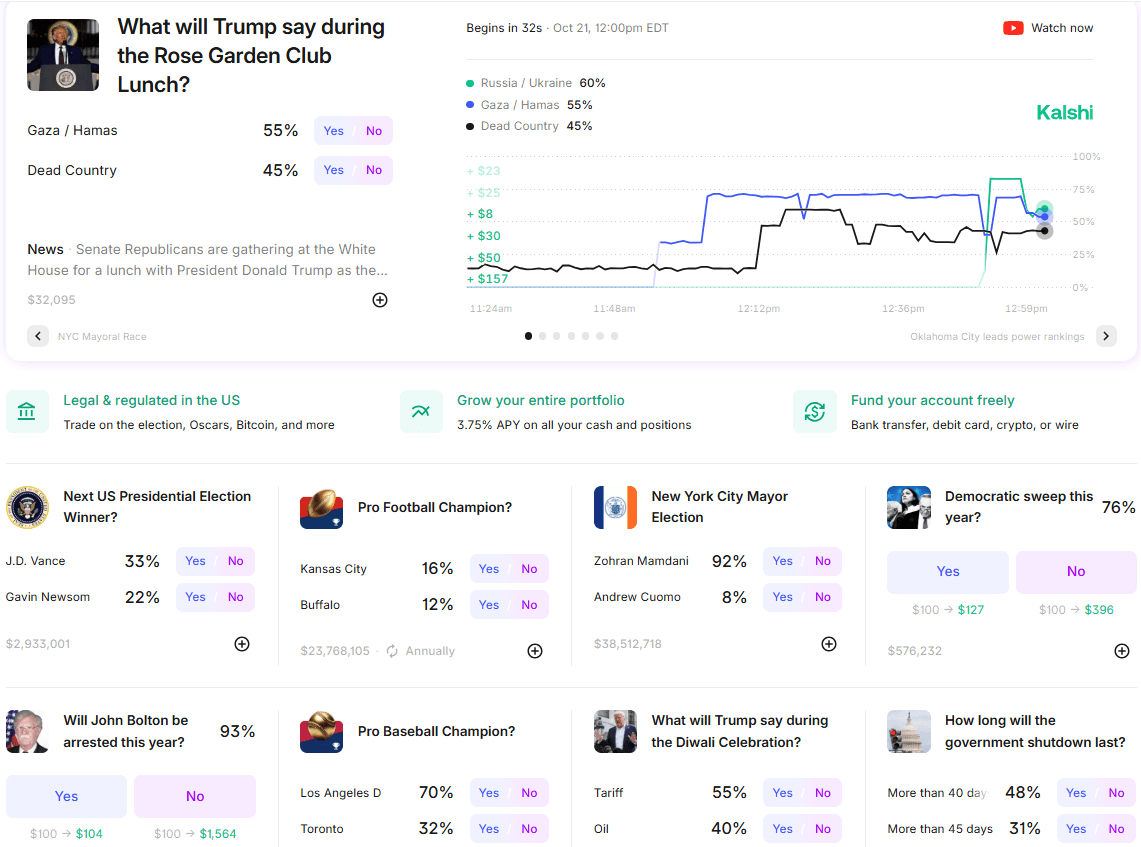1141x847 pixels.
Task: Select No for Dead Country
Action: pos(373,170)
